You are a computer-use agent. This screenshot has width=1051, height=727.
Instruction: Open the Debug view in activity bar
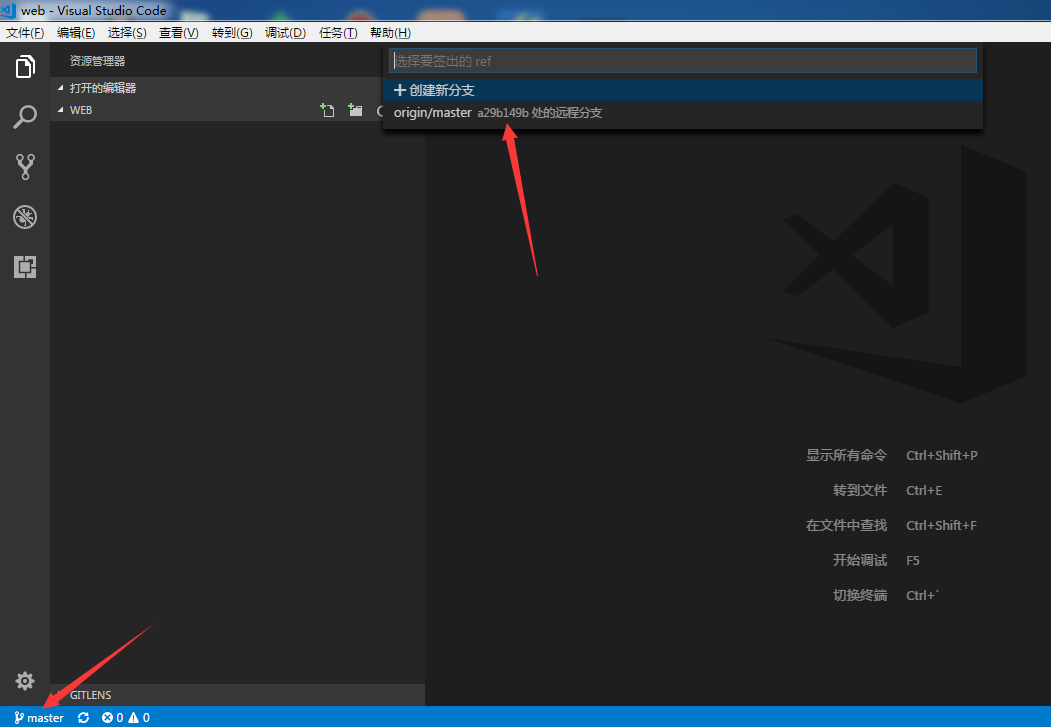pyautogui.click(x=25, y=216)
